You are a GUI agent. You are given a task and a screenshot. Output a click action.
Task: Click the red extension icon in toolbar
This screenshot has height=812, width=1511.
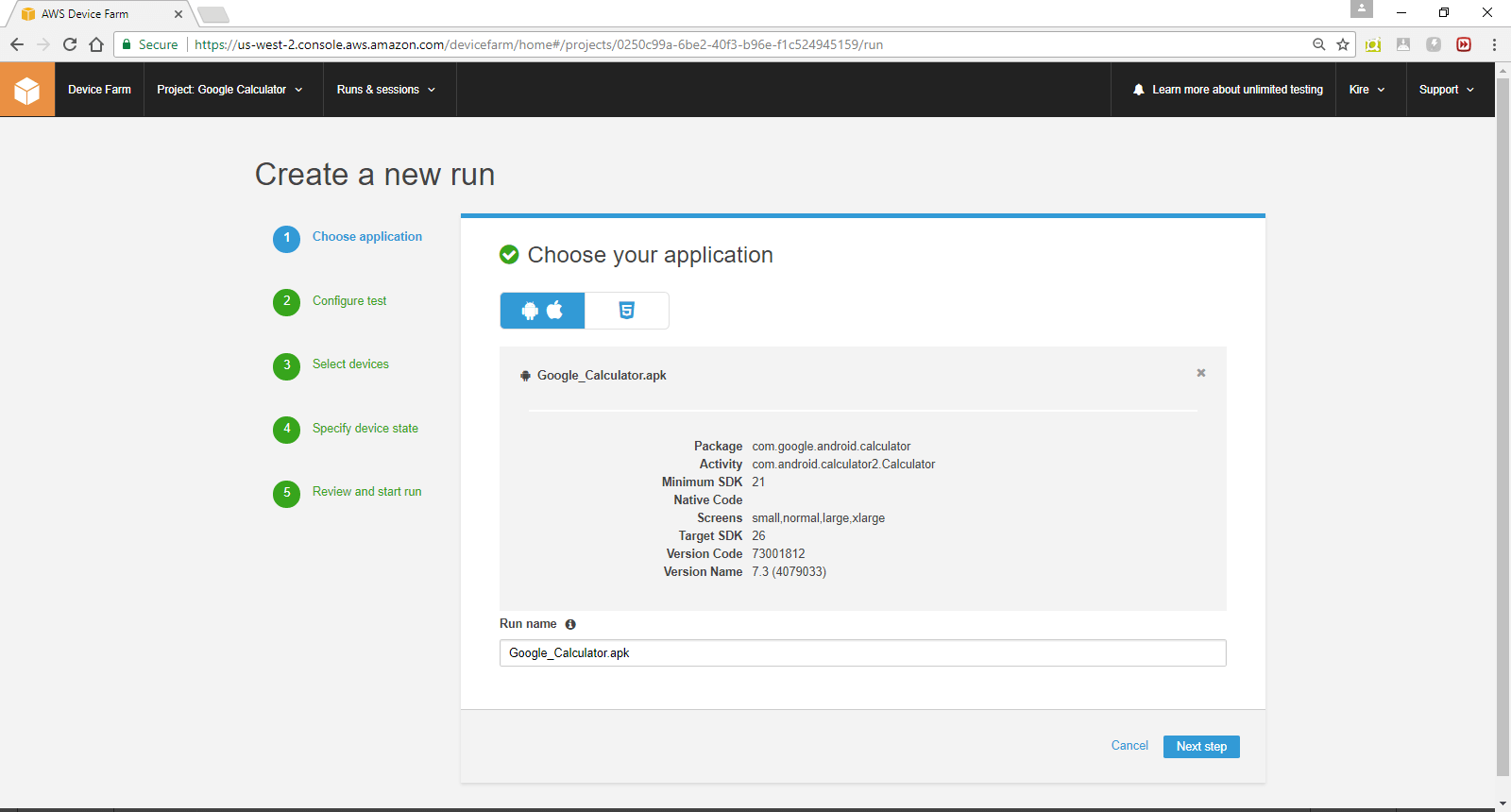[1464, 44]
